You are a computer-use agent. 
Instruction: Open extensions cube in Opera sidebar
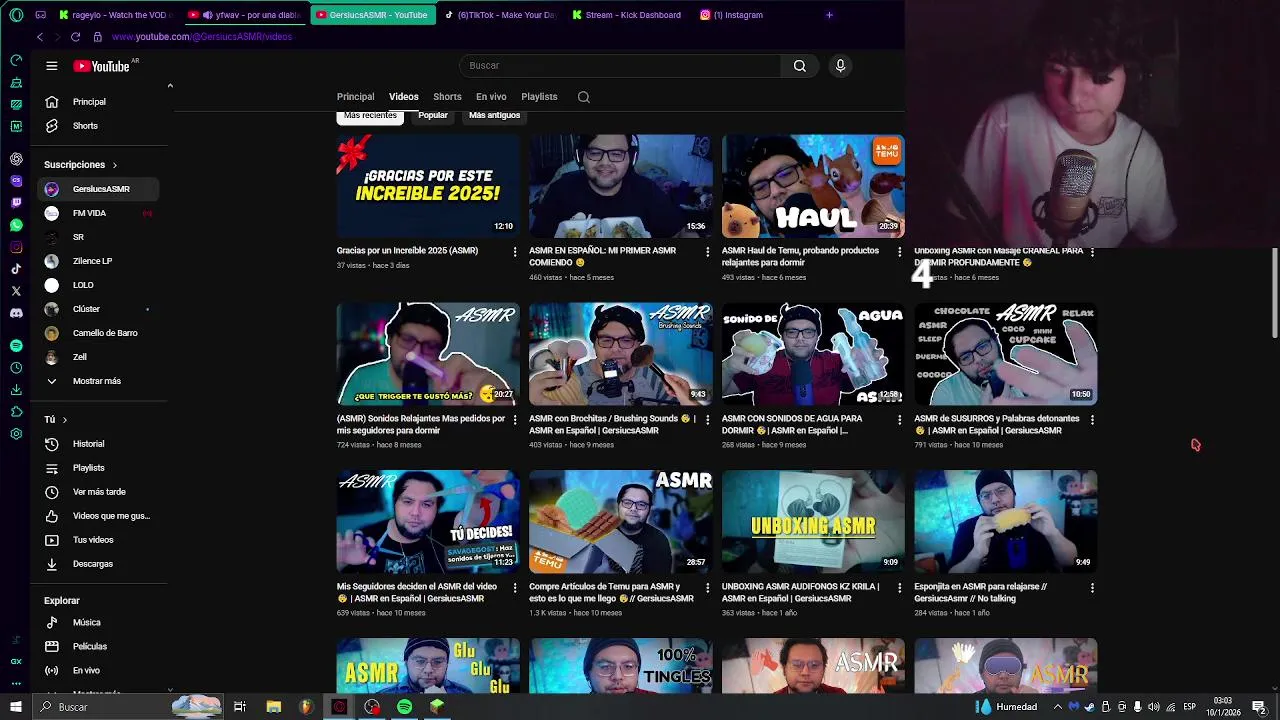tap(16, 412)
